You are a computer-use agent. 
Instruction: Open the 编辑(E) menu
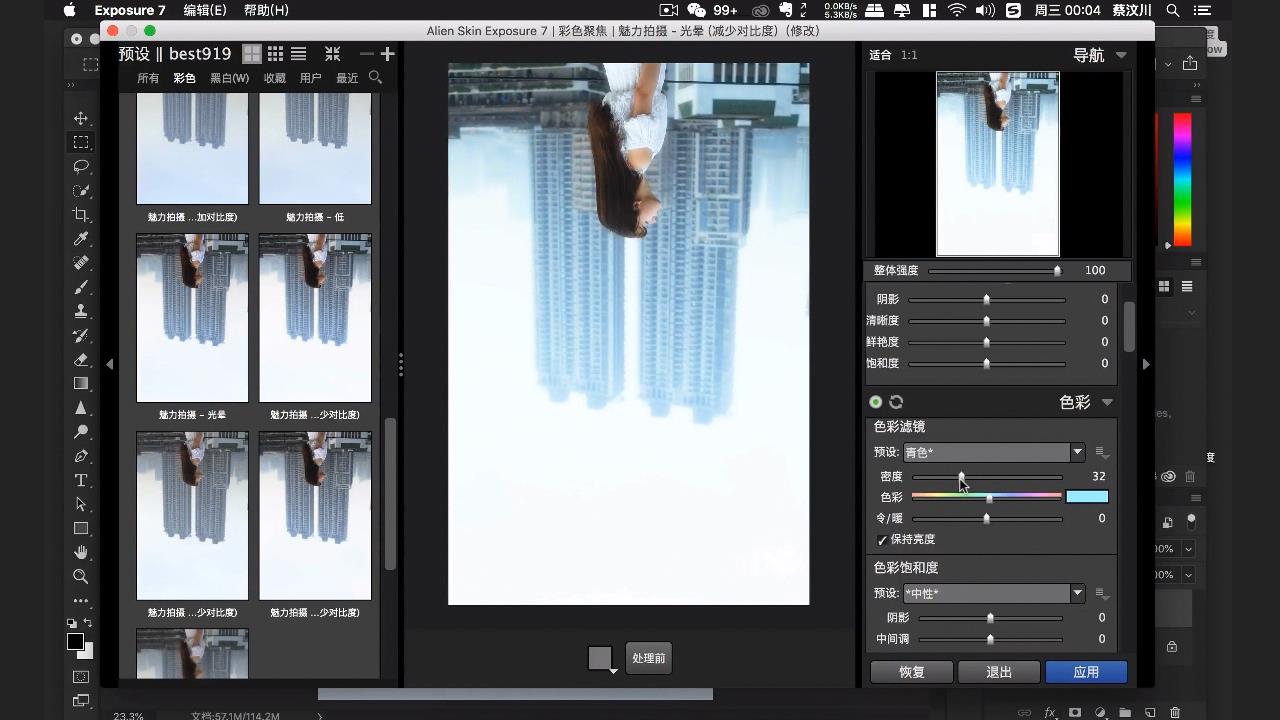point(205,10)
